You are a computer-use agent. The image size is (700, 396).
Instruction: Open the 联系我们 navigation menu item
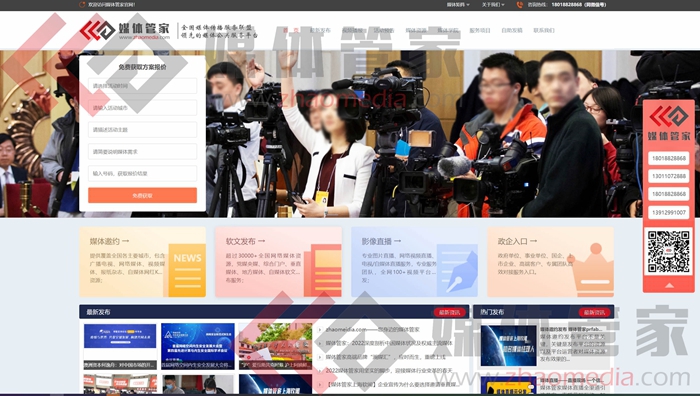click(544, 30)
